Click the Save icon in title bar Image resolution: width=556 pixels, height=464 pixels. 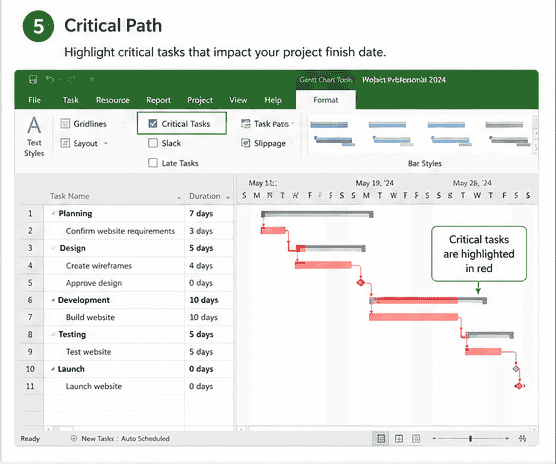(33, 79)
